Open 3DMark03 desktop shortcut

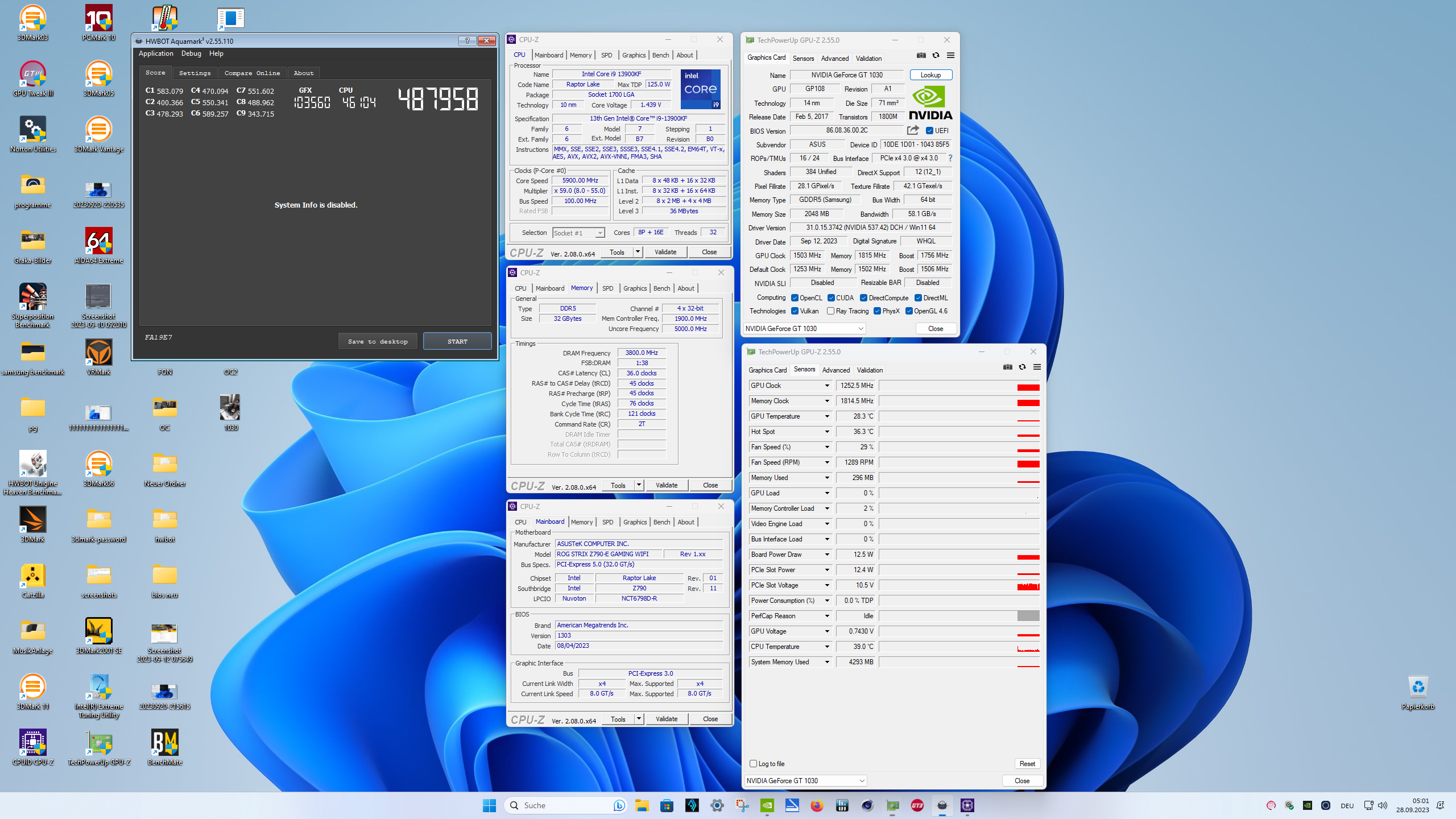click(x=32, y=23)
